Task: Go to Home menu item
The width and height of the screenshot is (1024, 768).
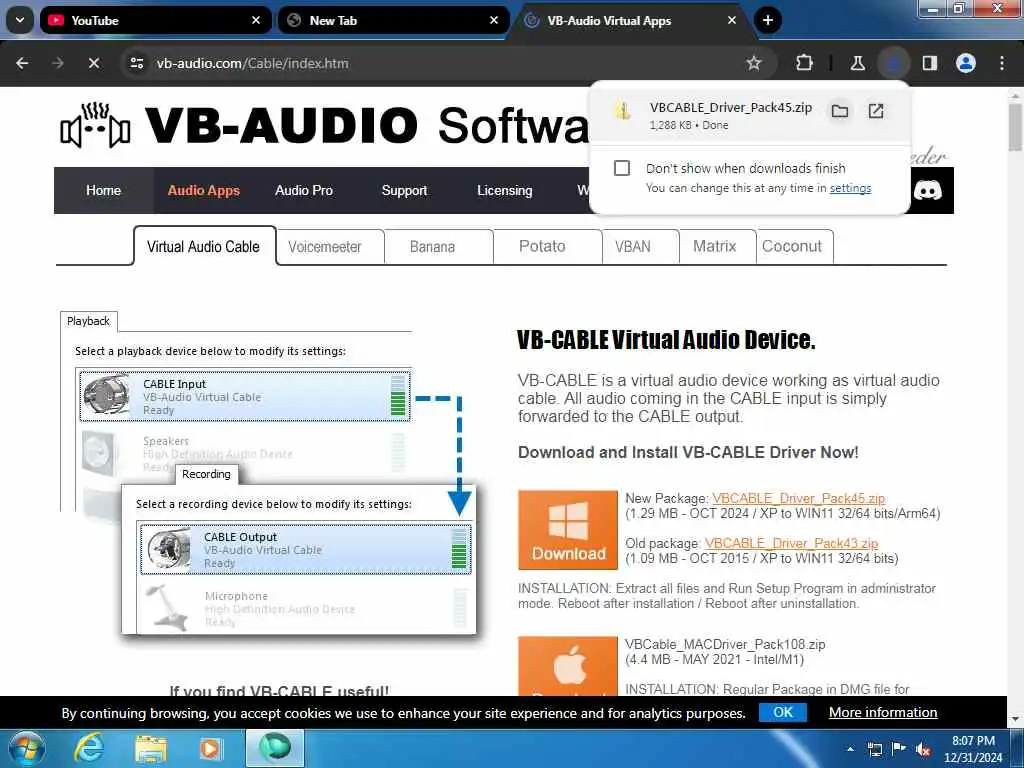Action: pos(103,190)
